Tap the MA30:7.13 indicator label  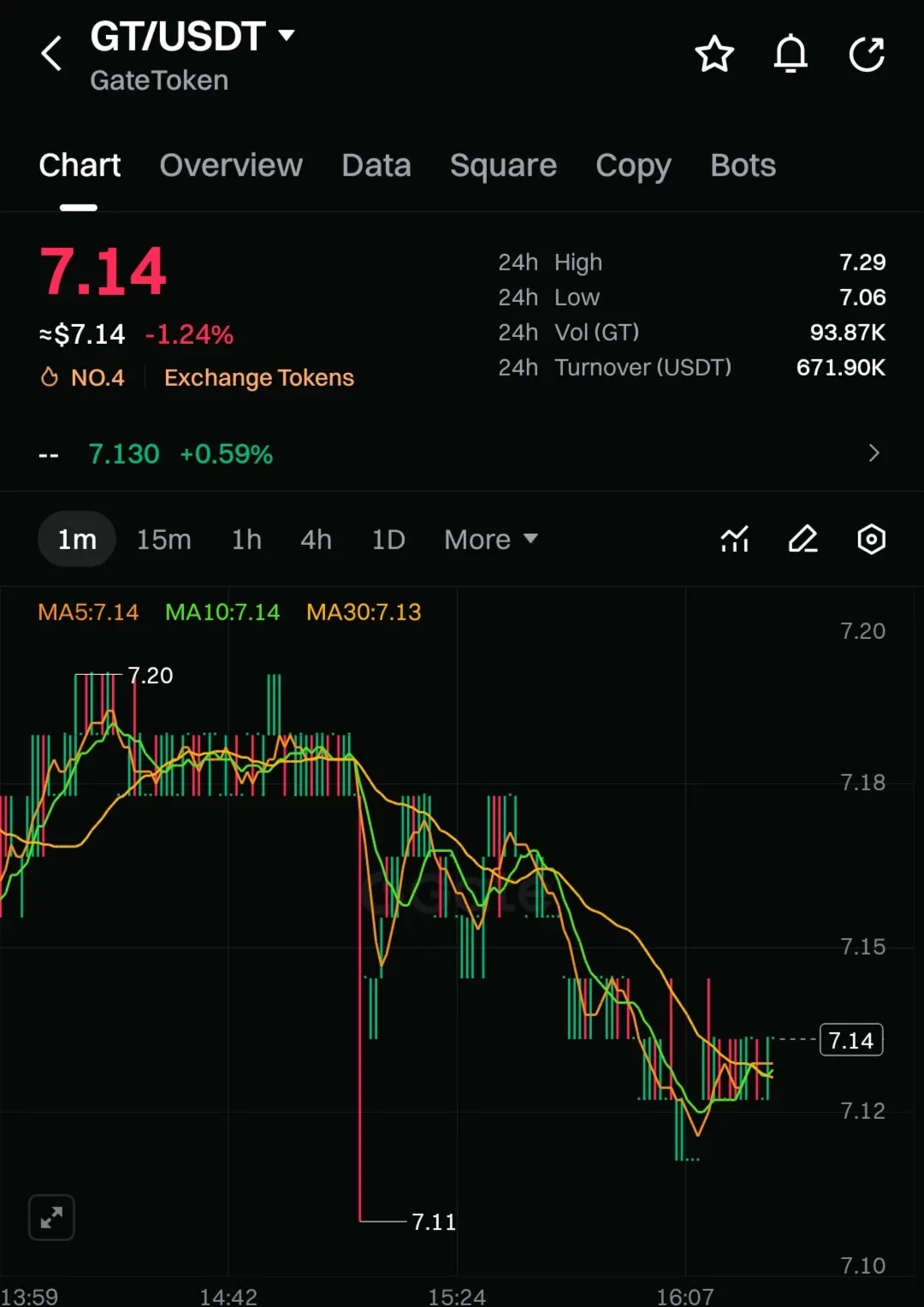click(x=364, y=612)
